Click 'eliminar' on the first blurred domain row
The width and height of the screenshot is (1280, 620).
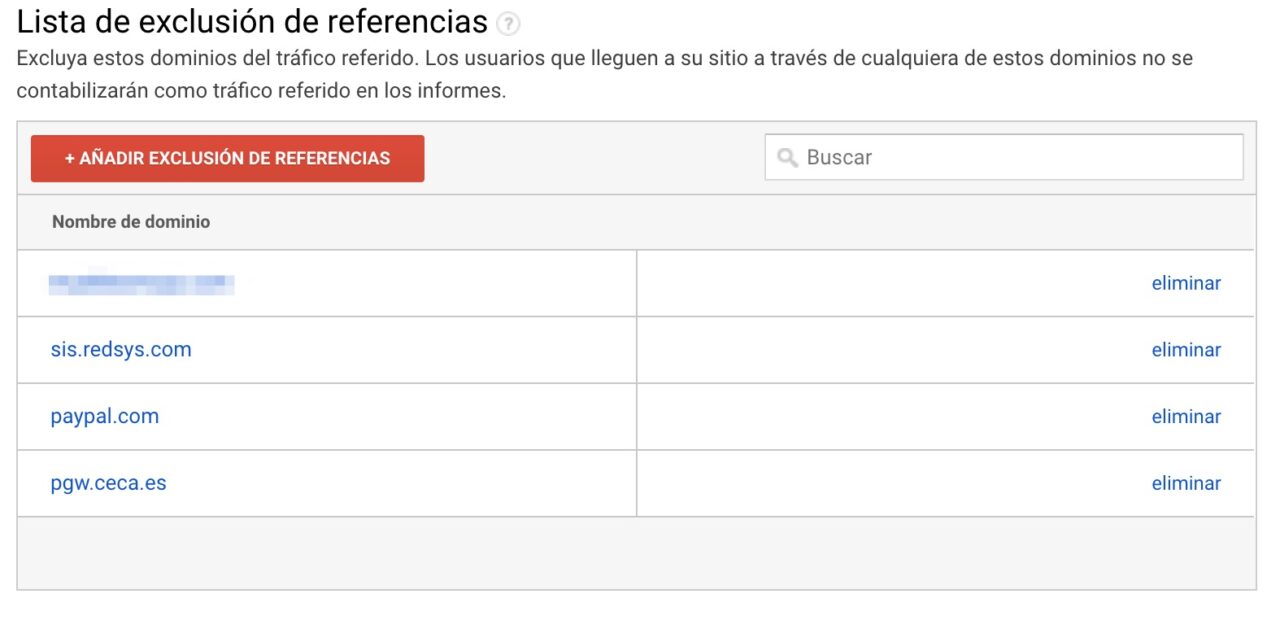coord(1186,283)
